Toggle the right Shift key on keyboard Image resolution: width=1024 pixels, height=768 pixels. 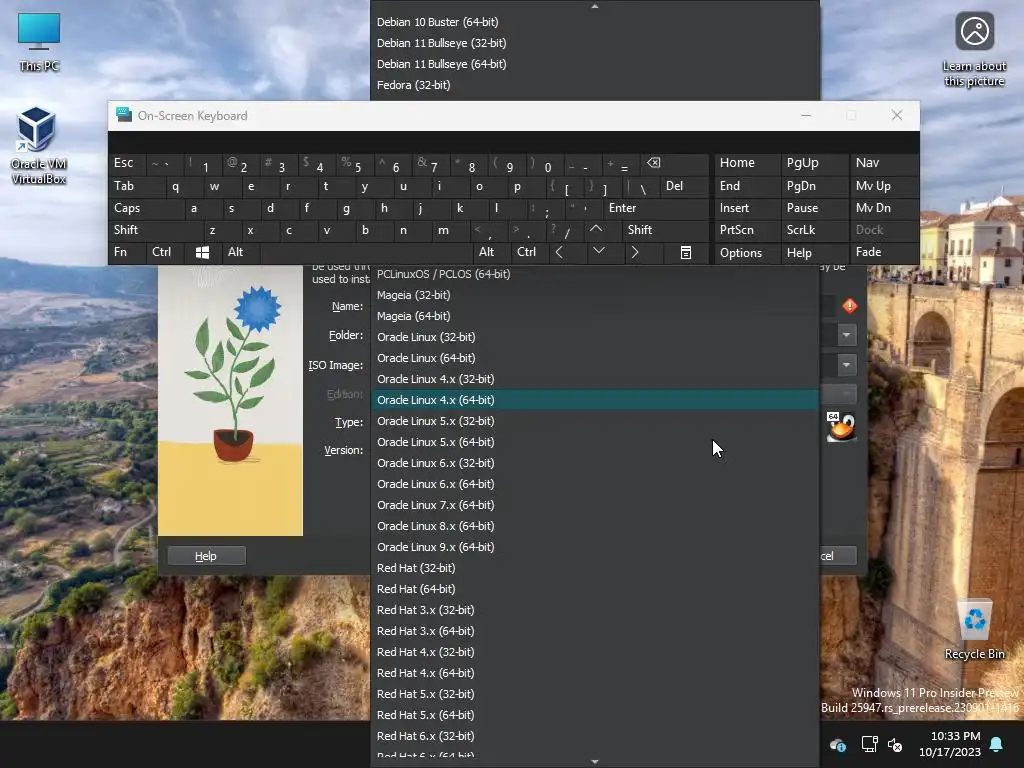[x=664, y=230]
